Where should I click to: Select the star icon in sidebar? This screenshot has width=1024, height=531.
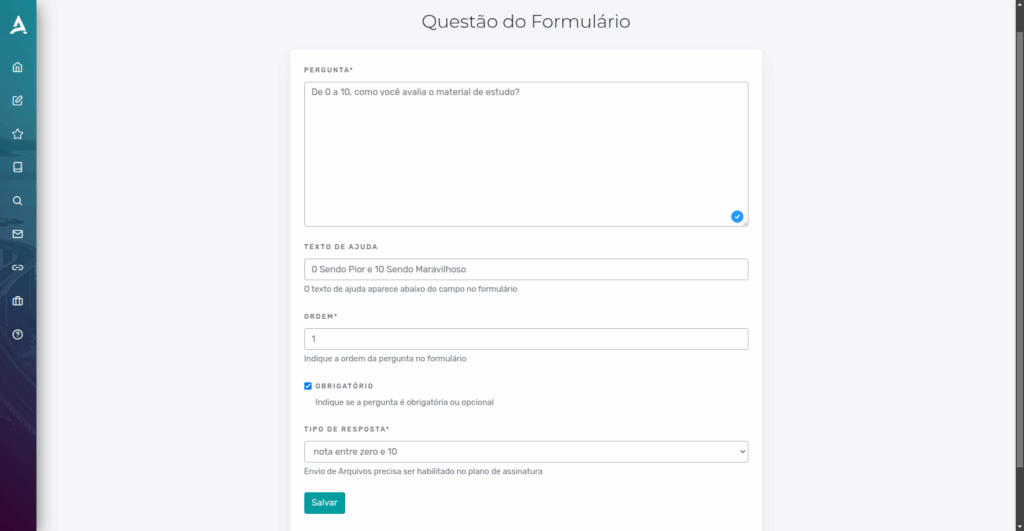(x=18, y=134)
